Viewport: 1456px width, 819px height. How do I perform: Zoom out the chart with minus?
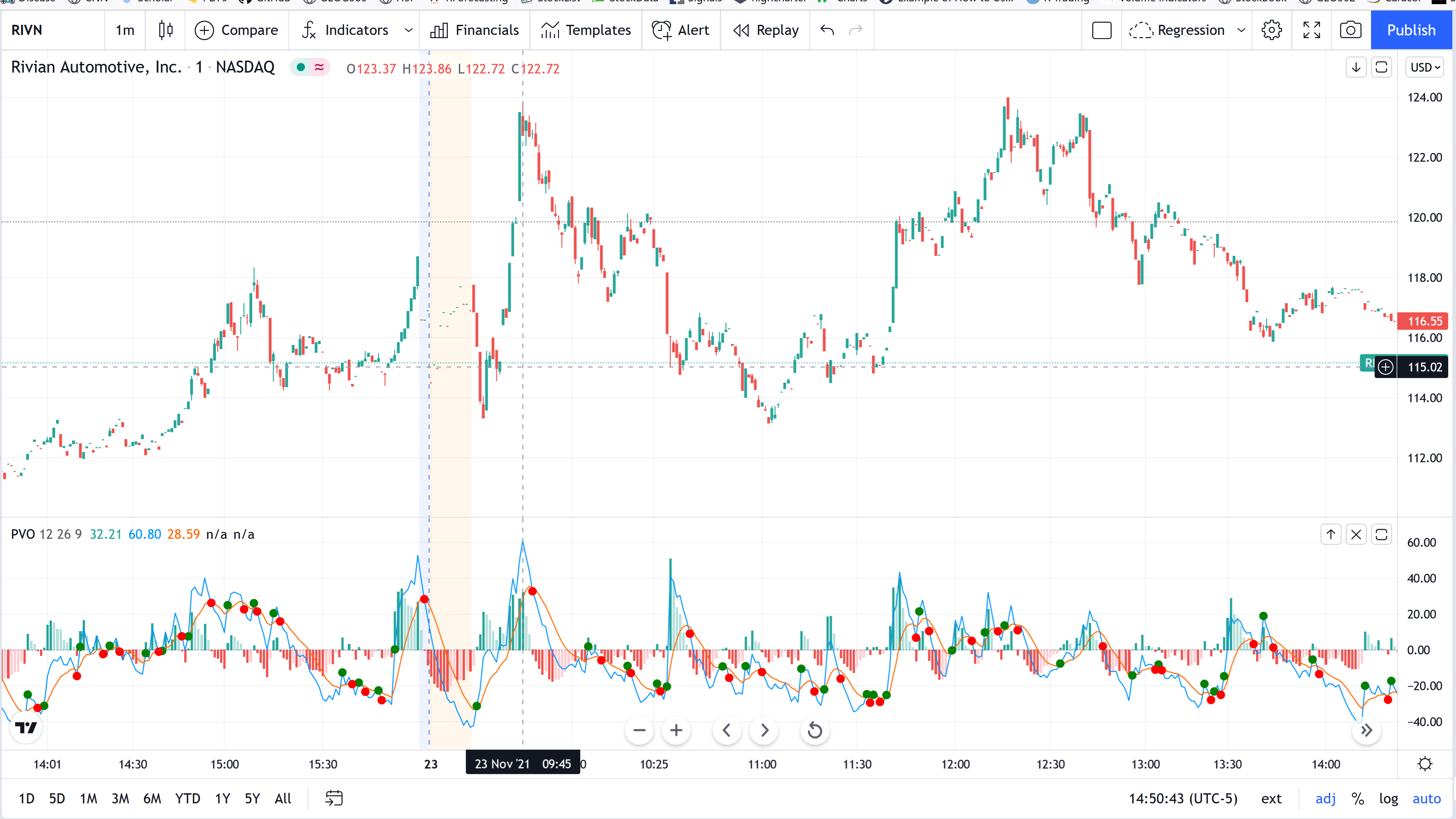(639, 730)
